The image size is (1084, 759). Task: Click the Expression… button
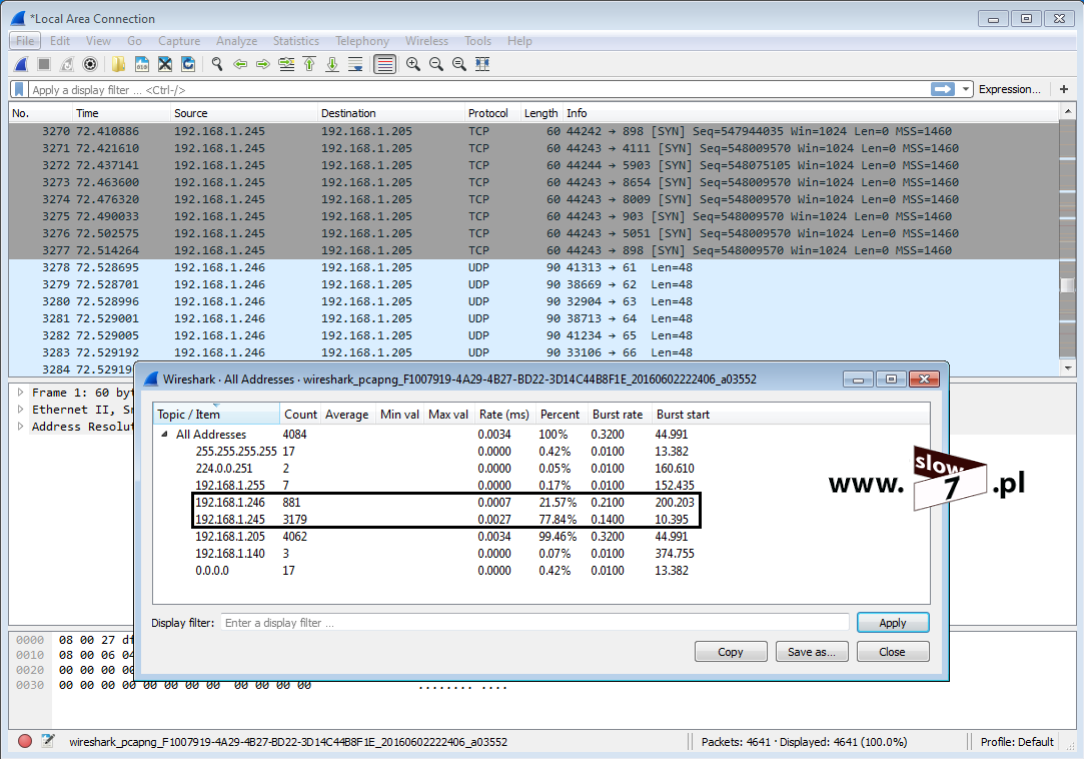point(1010,89)
